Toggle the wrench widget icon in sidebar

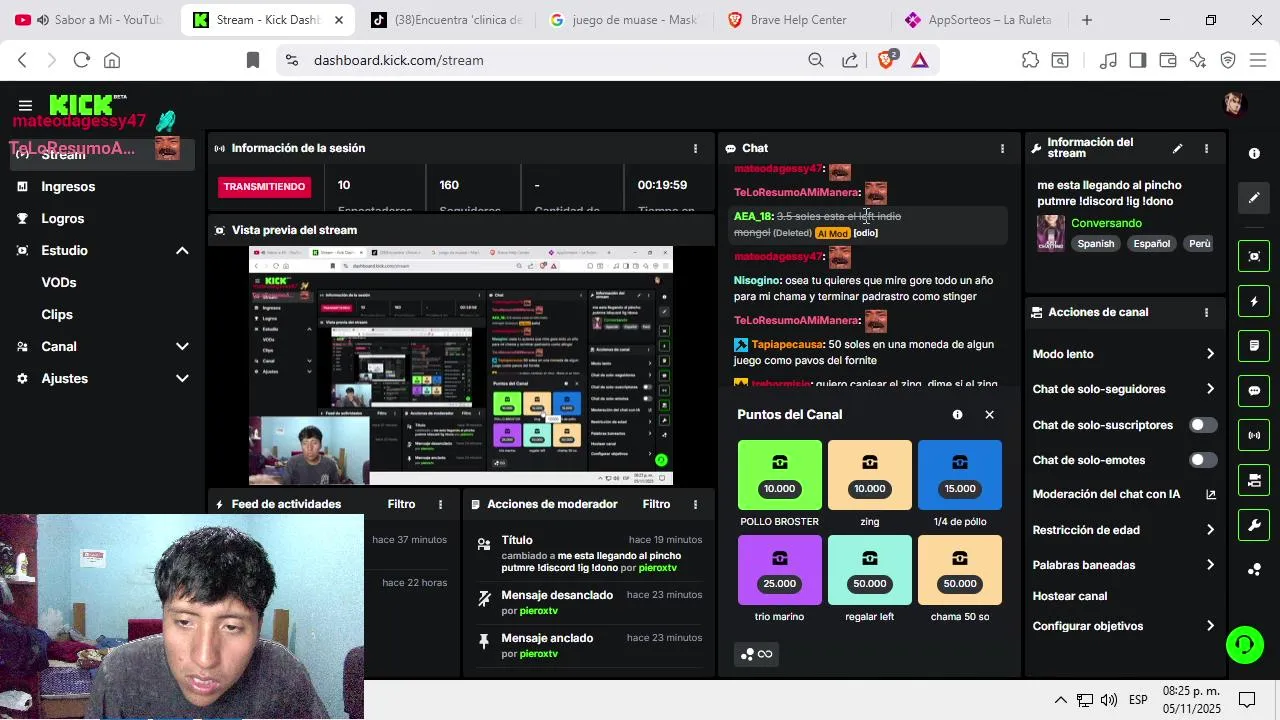[x=1254, y=525]
